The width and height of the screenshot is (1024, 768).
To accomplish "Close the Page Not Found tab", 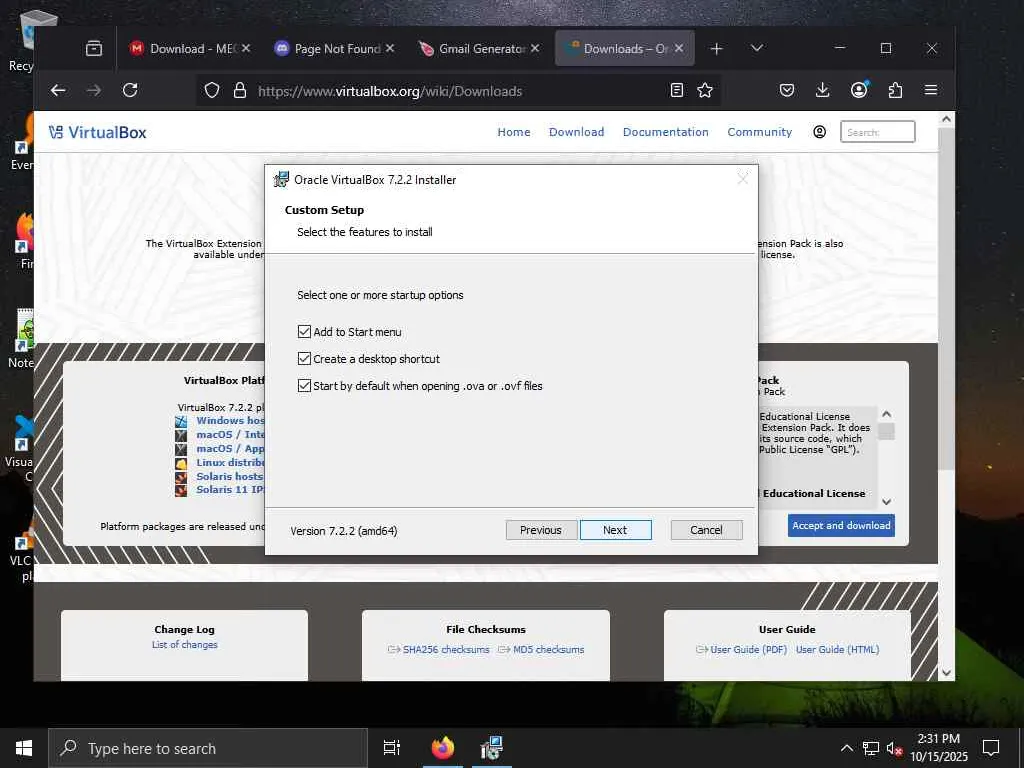I will (x=390, y=48).
